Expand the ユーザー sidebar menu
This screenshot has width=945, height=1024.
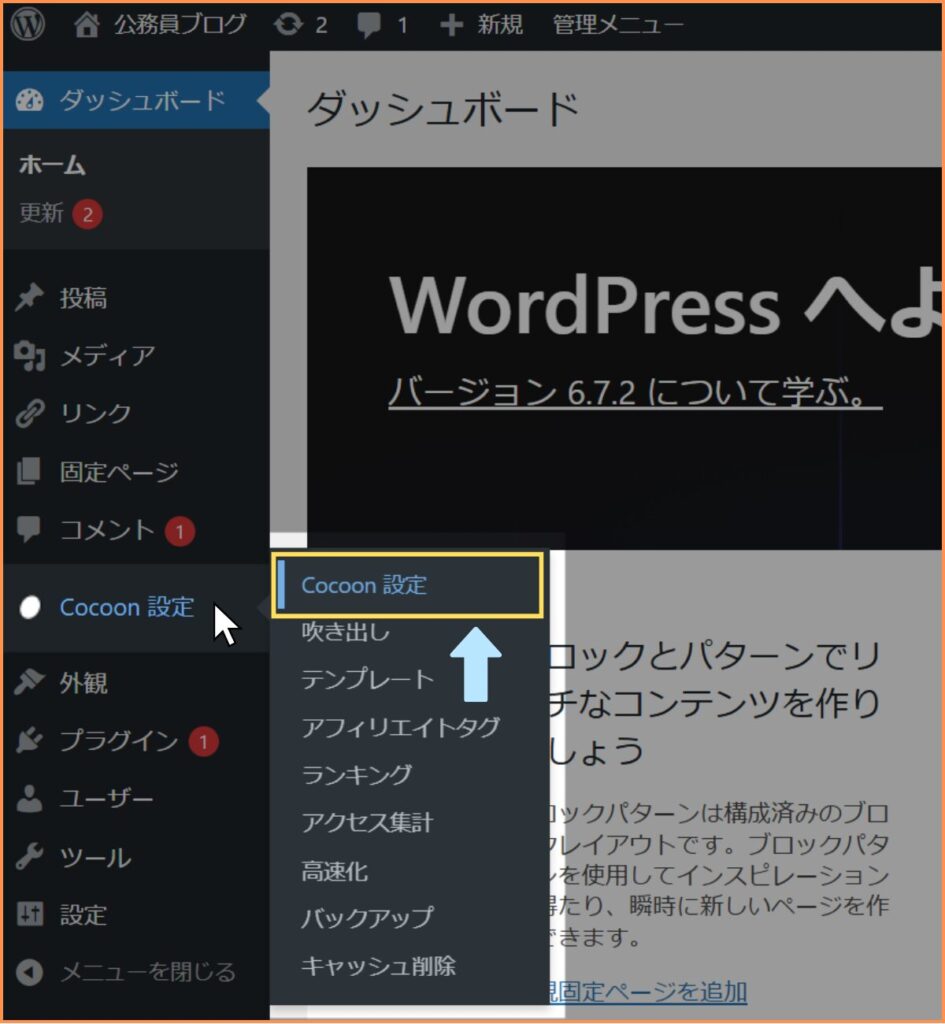point(106,799)
